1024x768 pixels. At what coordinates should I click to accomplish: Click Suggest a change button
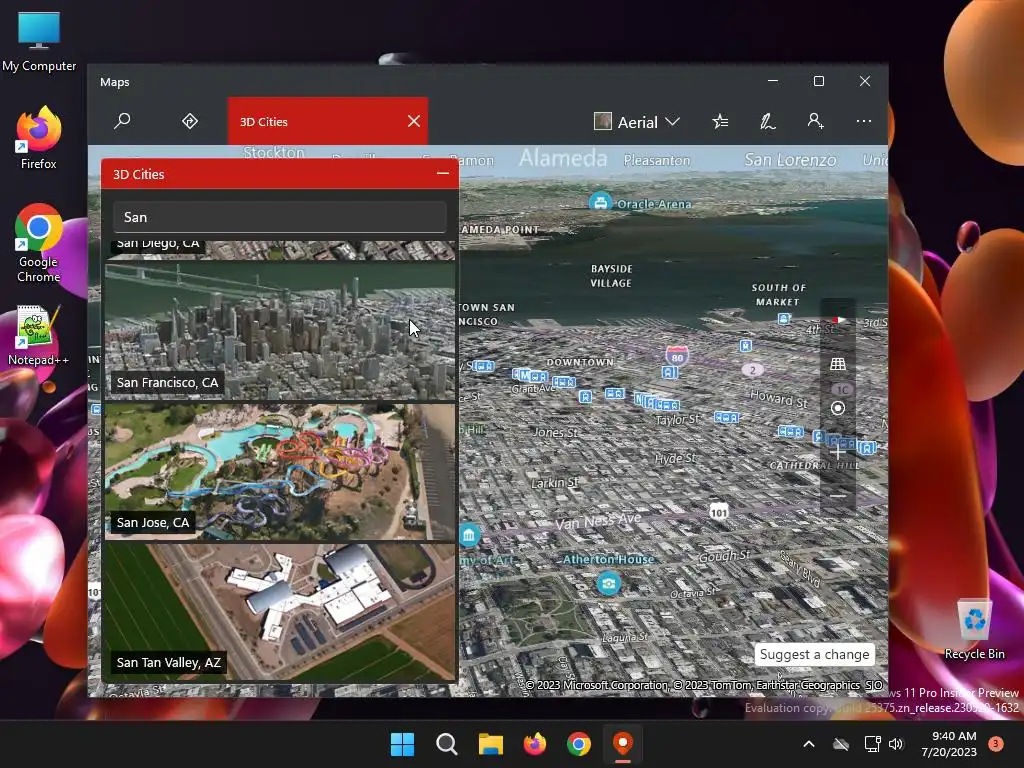tap(814, 654)
